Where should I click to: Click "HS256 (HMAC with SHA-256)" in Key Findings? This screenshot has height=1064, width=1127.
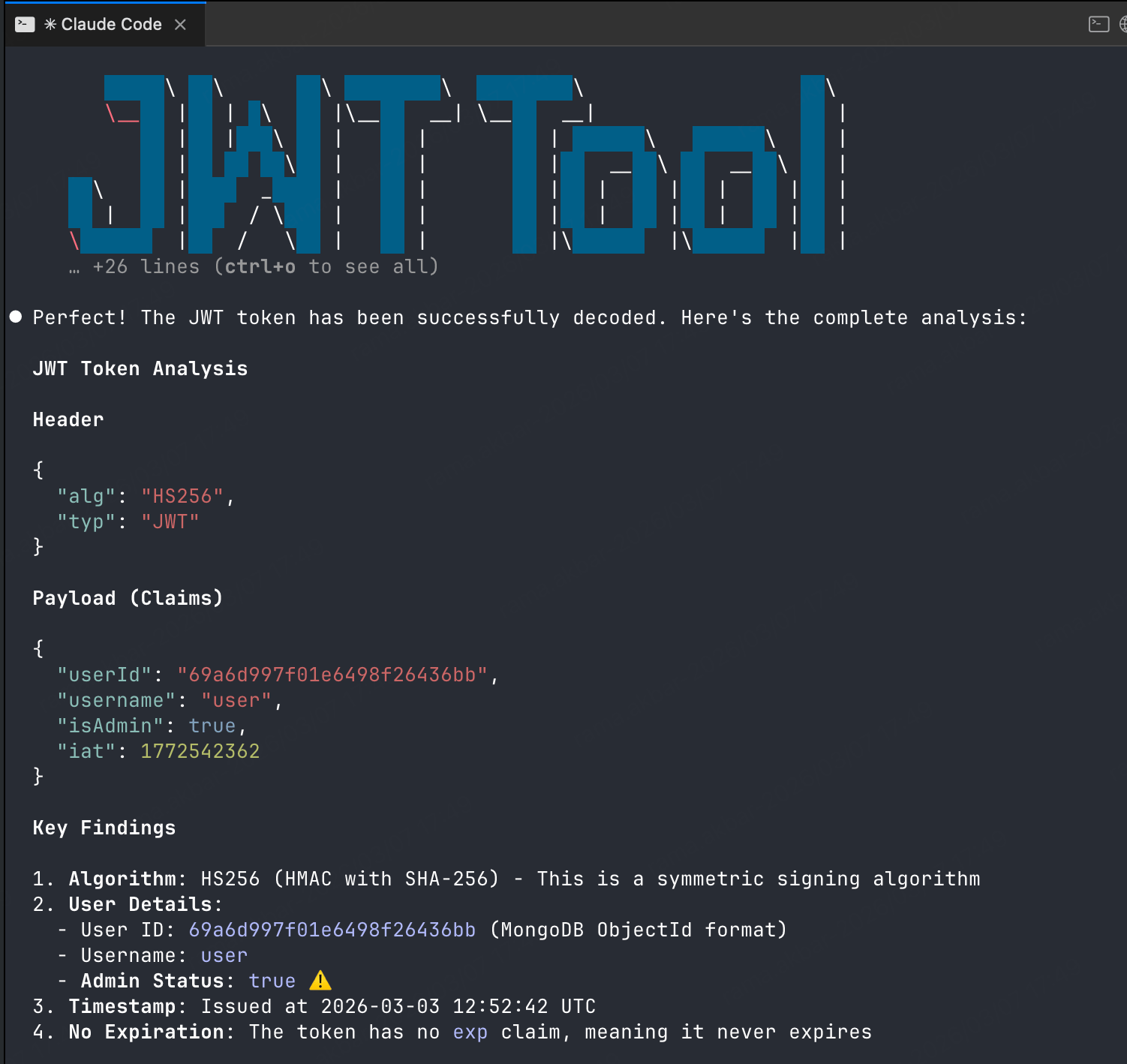350,879
